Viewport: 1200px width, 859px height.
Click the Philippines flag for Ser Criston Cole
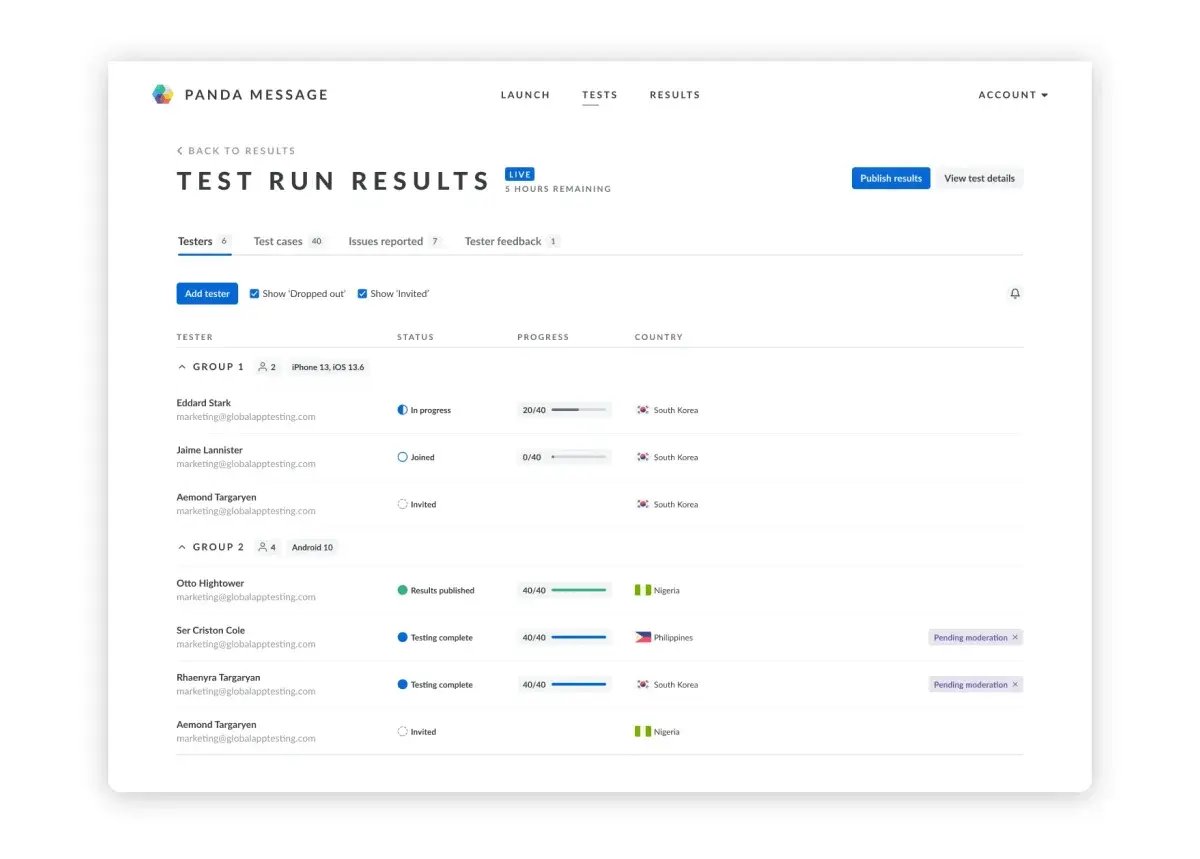[641, 637]
